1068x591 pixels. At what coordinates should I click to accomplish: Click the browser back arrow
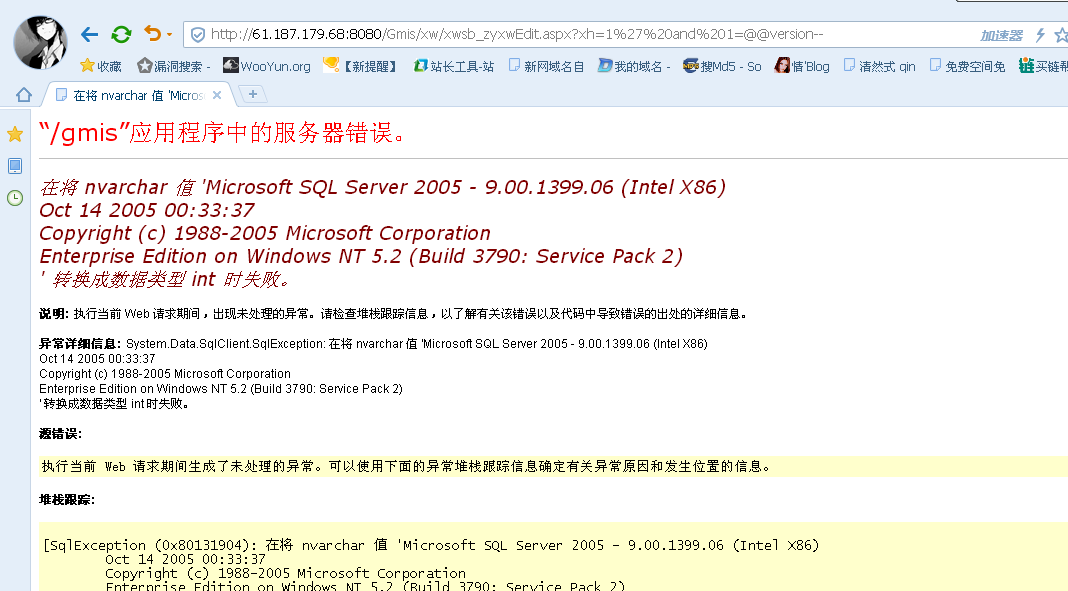click(x=89, y=34)
